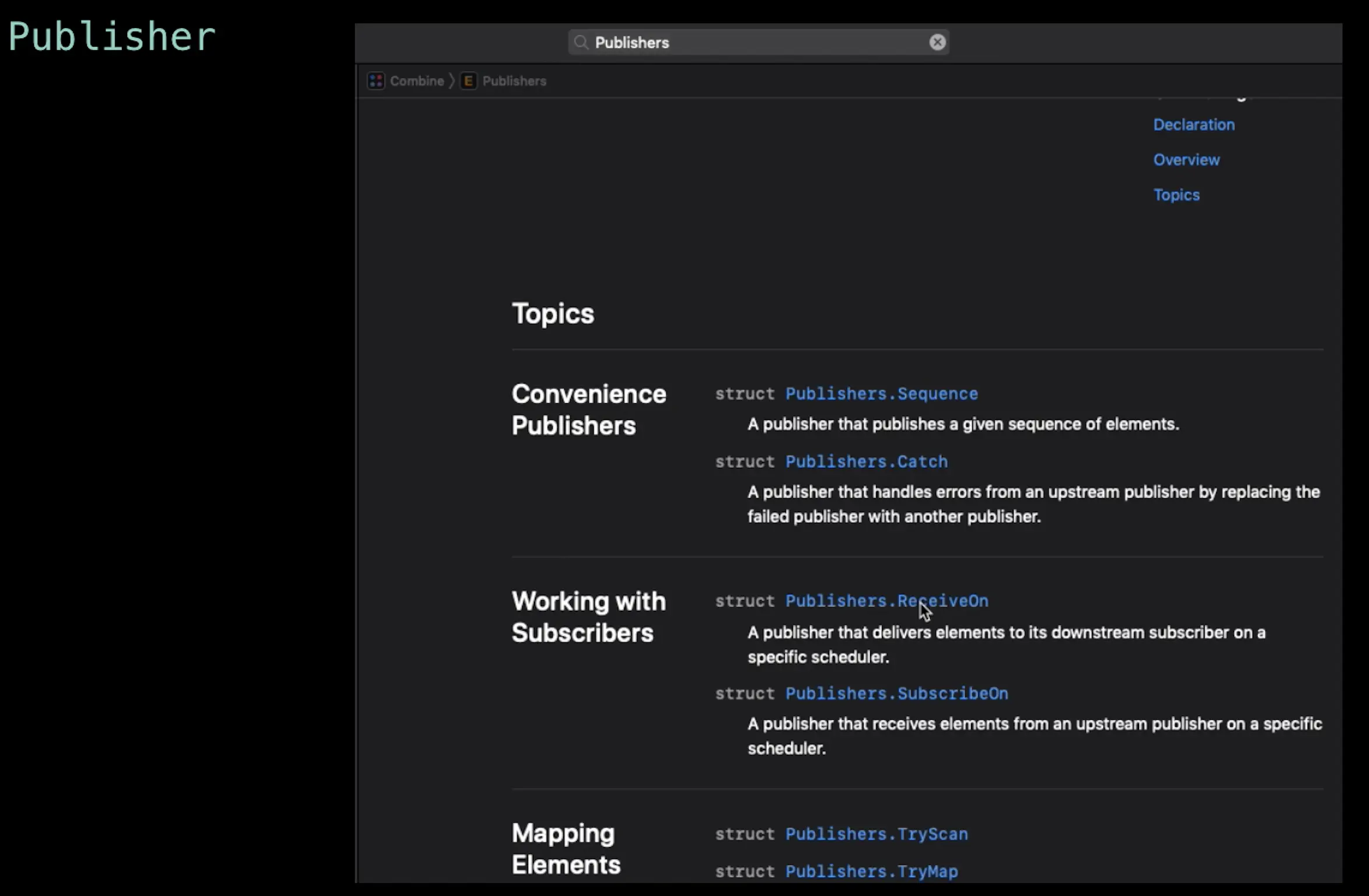Click the breadcrumb chevron after Combine

pos(452,81)
